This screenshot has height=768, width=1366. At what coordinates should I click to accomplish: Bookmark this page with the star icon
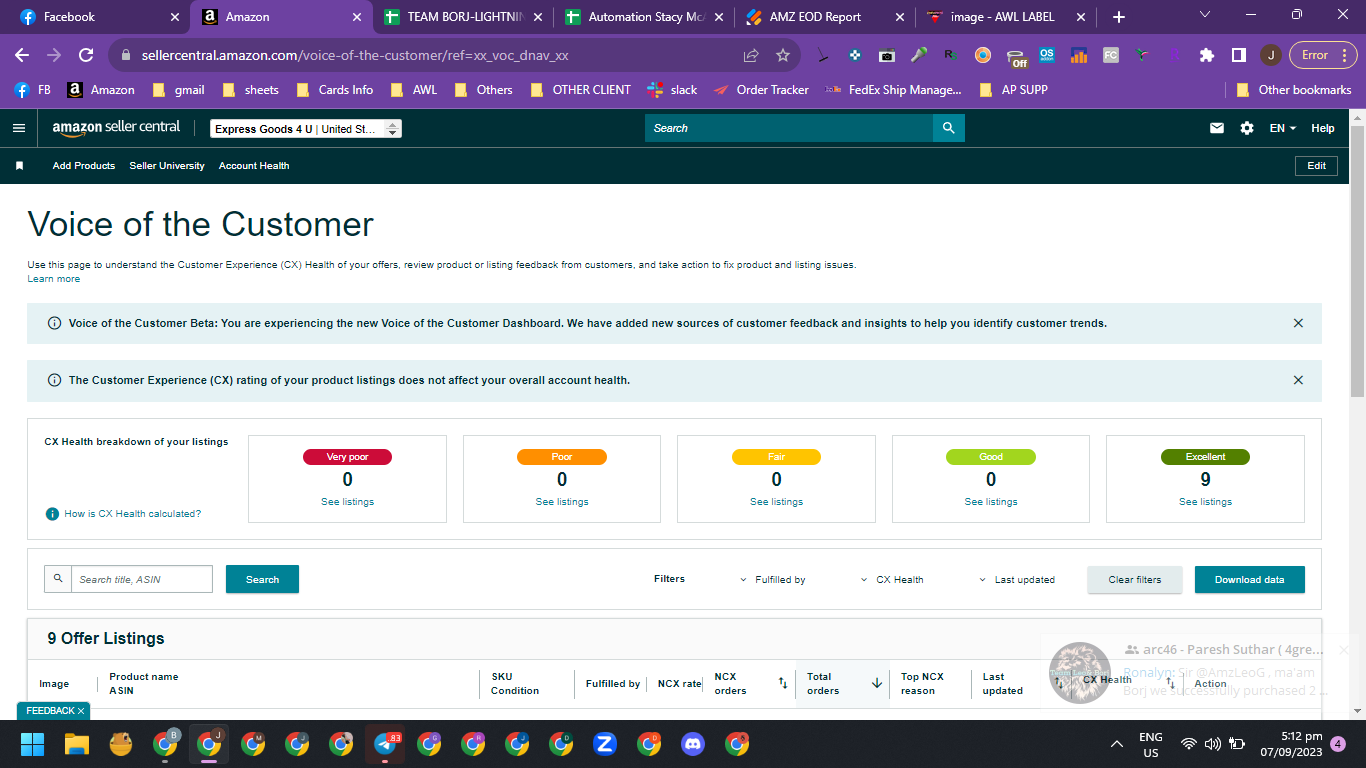[783, 55]
